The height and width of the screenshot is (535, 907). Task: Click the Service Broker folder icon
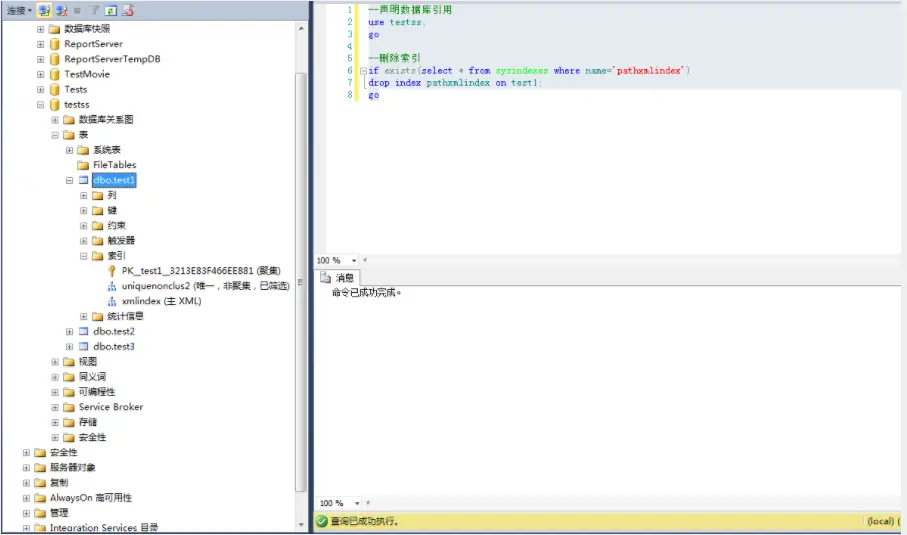69,407
